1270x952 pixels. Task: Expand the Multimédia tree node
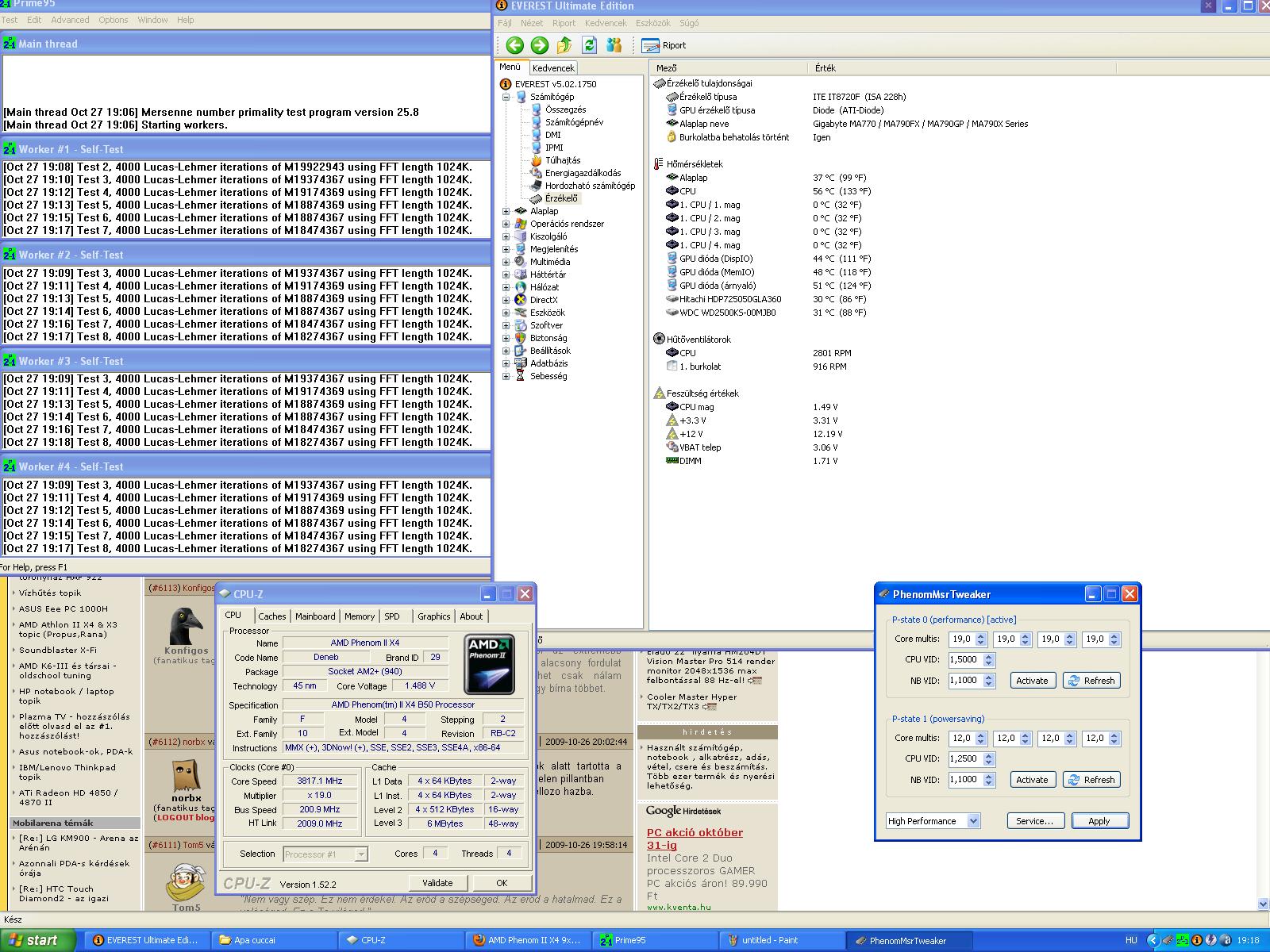pyautogui.click(x=506, y=262)
